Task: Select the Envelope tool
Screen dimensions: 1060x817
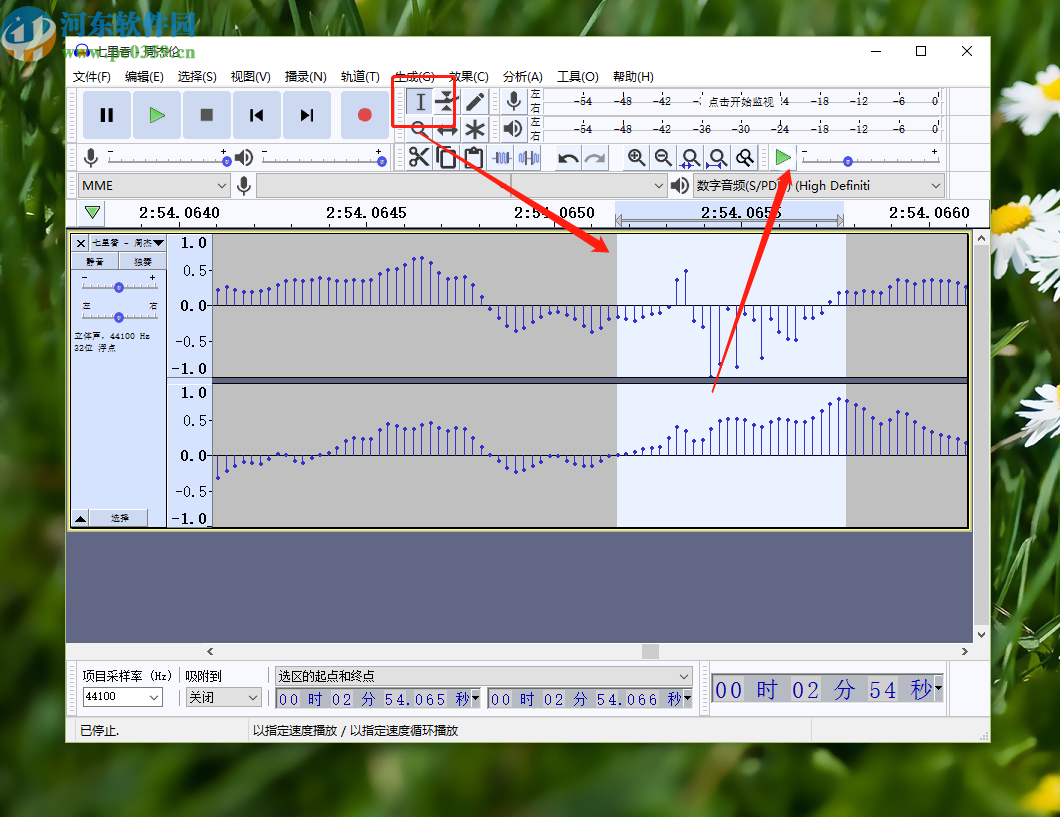Action: pos(447,102)
